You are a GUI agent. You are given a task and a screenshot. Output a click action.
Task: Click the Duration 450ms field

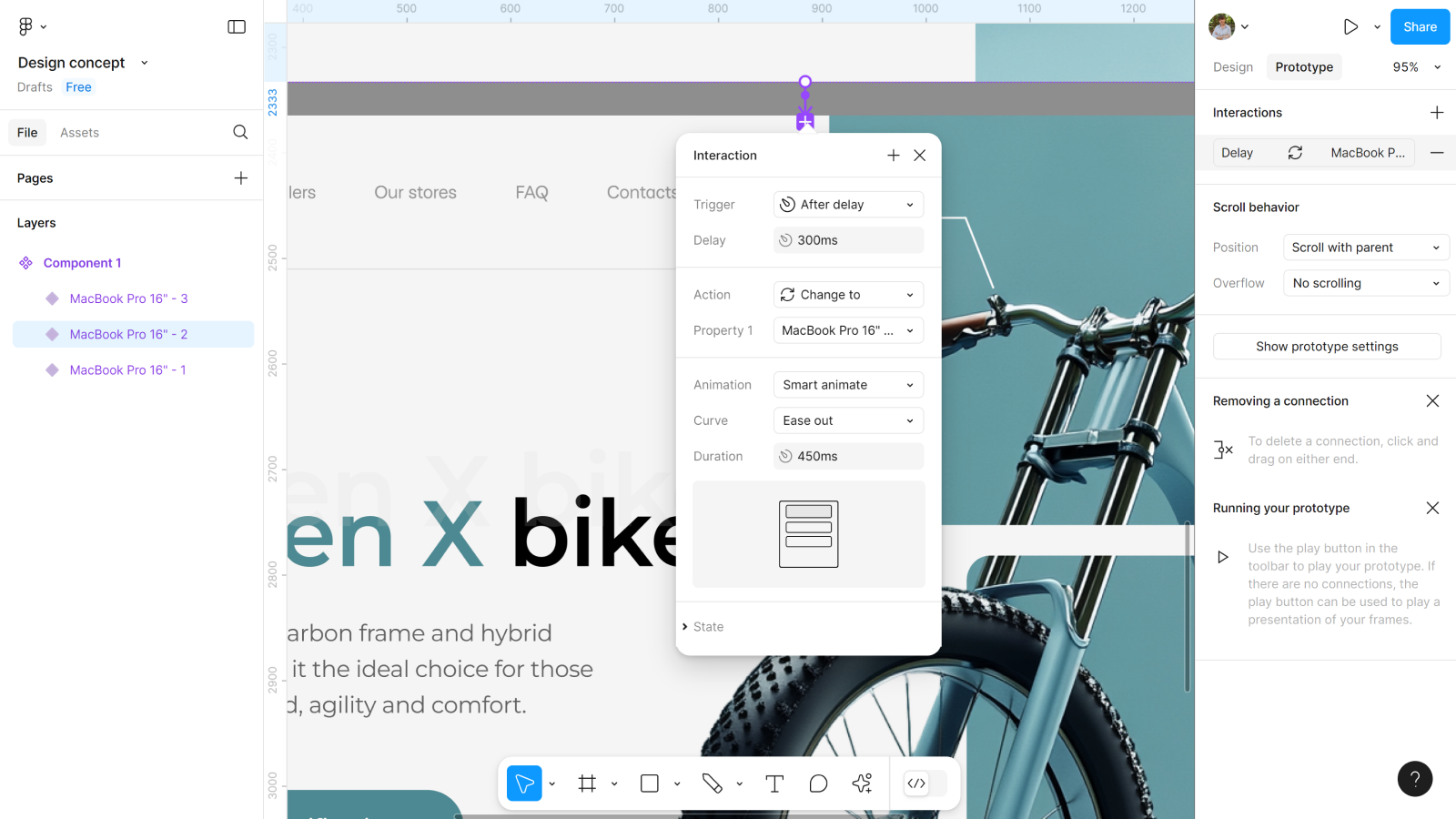click(x=848, y=457)
